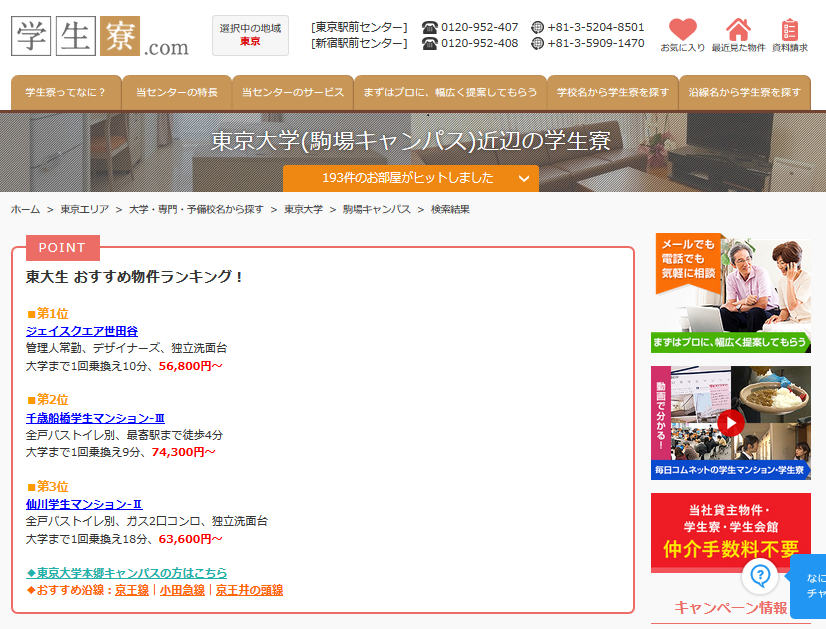Open 仙川学生マンション-Ⅱ property link

pos(84,504)
